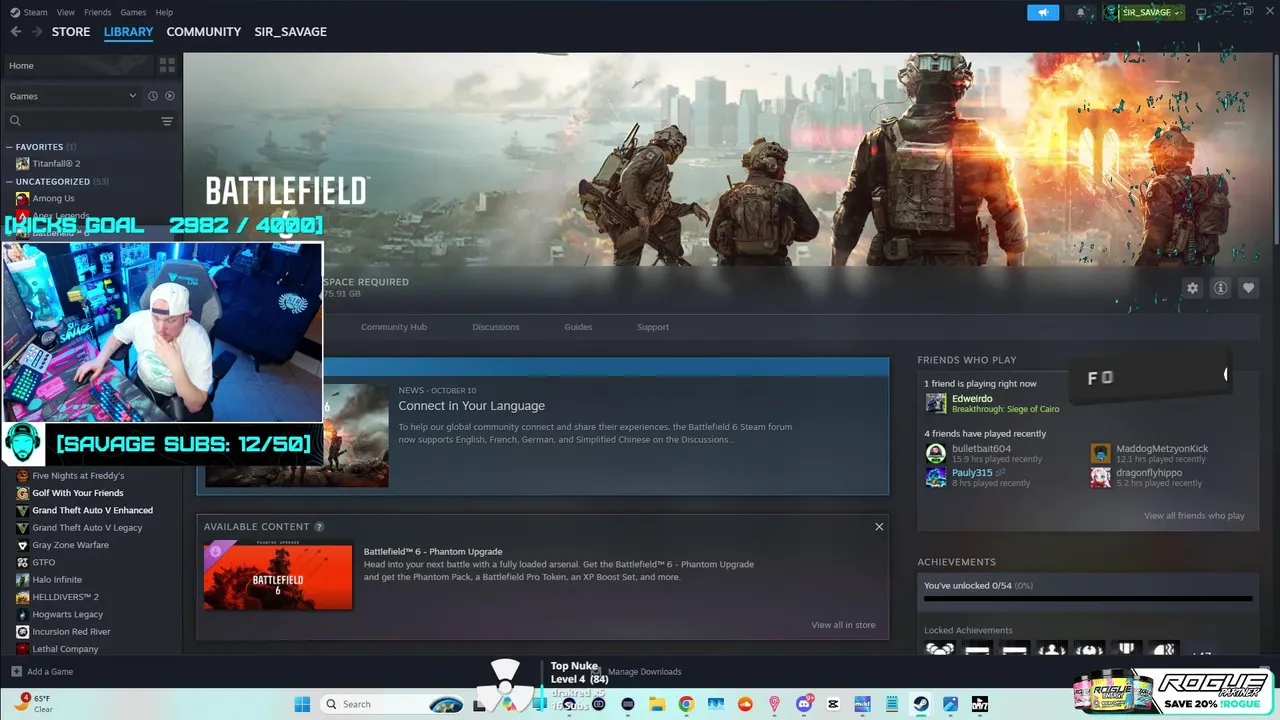
Task: Click View all friends who play
Action: click(1194, 516)
